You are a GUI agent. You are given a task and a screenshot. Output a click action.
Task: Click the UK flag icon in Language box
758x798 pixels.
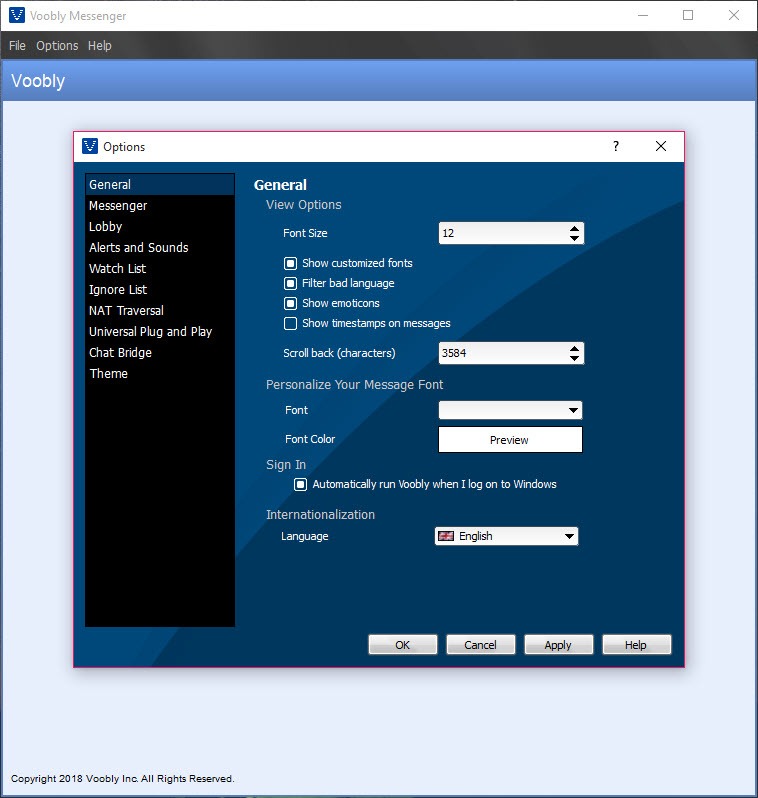(446, 536)
